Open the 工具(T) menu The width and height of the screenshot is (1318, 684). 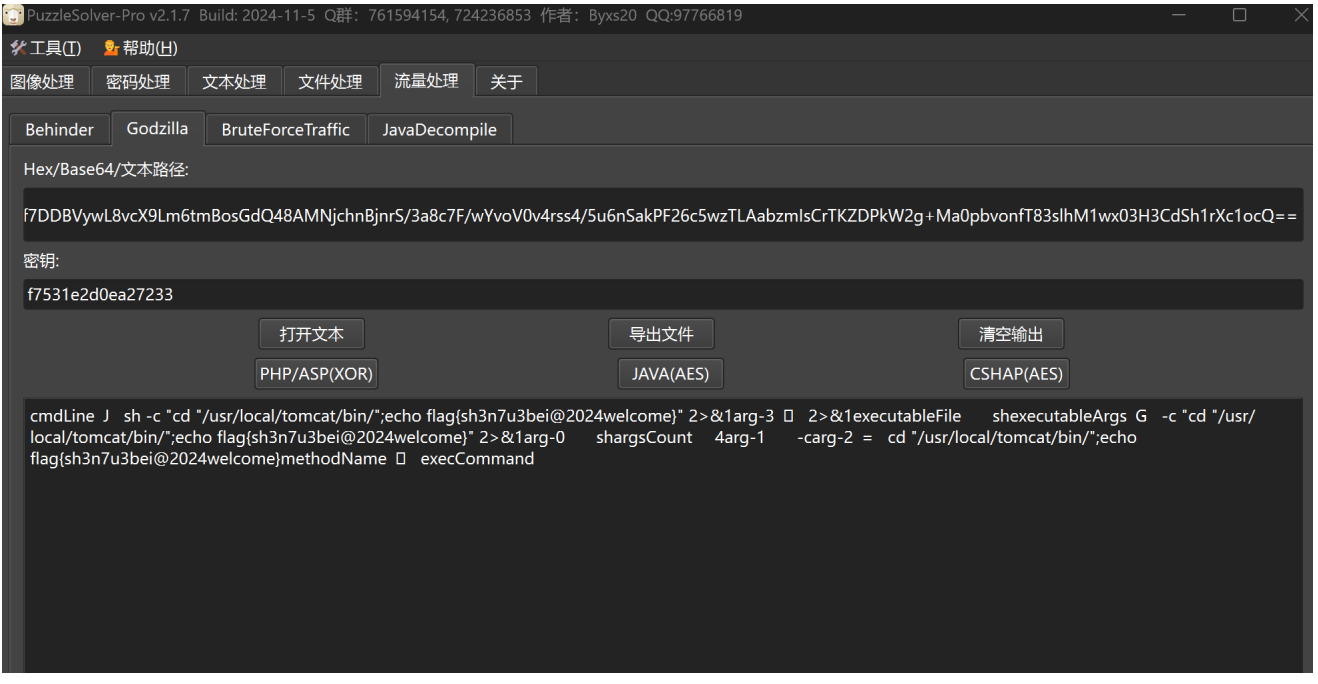(45, 49)
